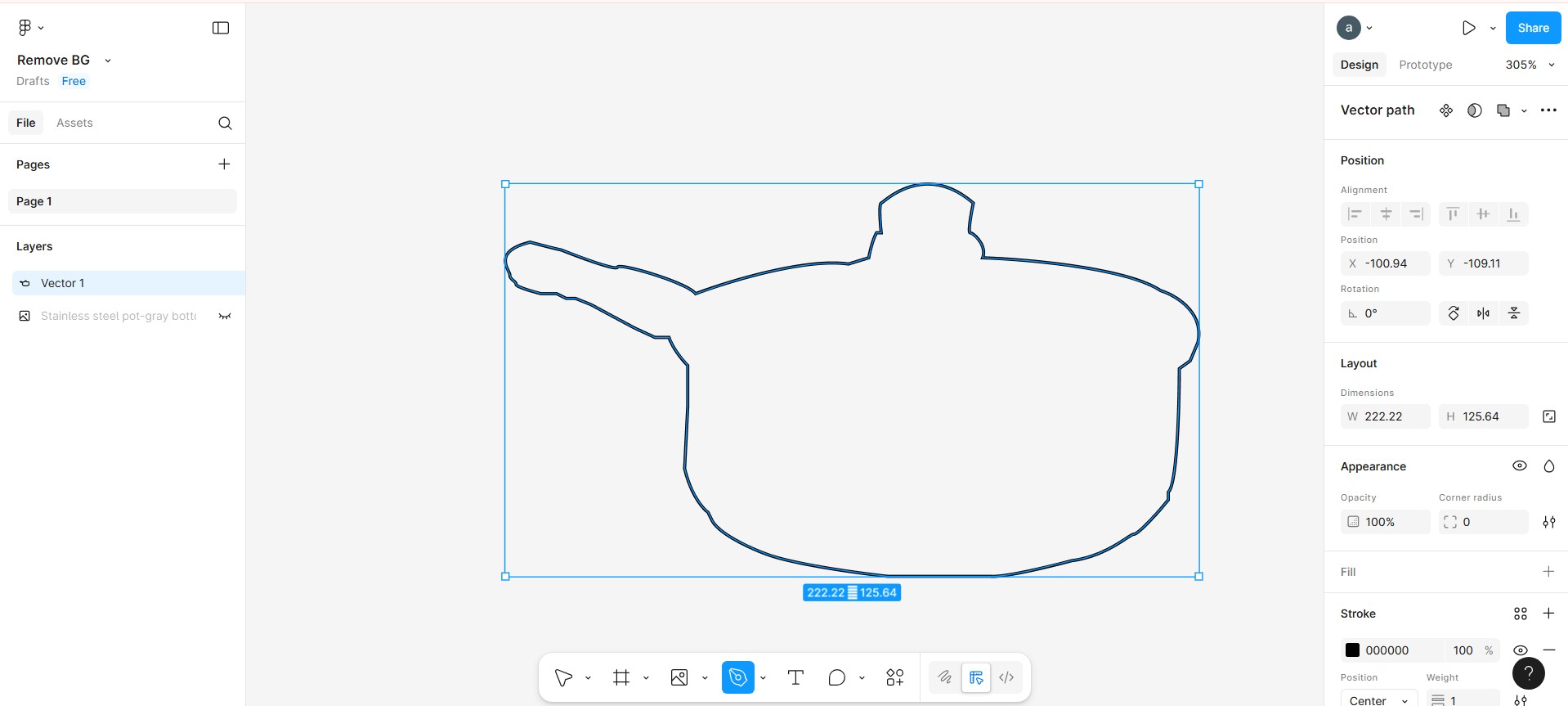Align left icon in Alignment

coord(1355,214)
